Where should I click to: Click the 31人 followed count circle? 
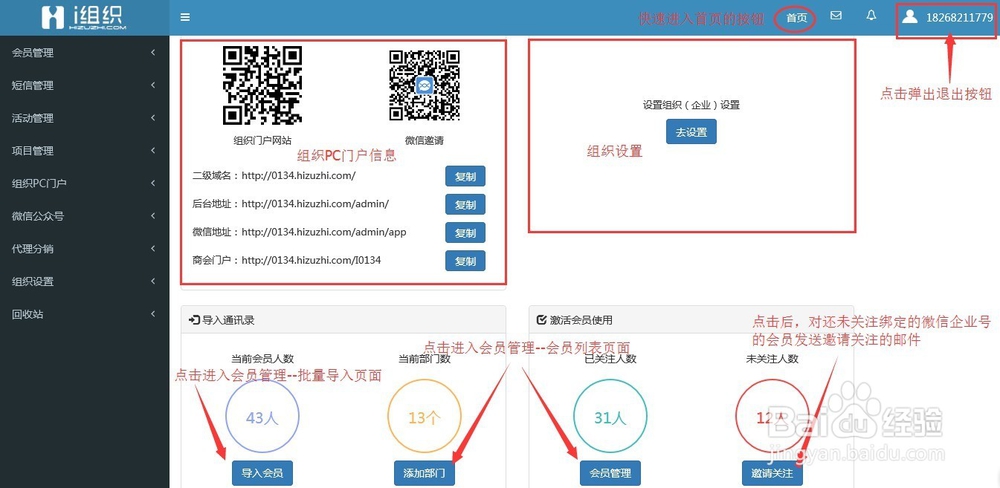(x=610, y=418)
